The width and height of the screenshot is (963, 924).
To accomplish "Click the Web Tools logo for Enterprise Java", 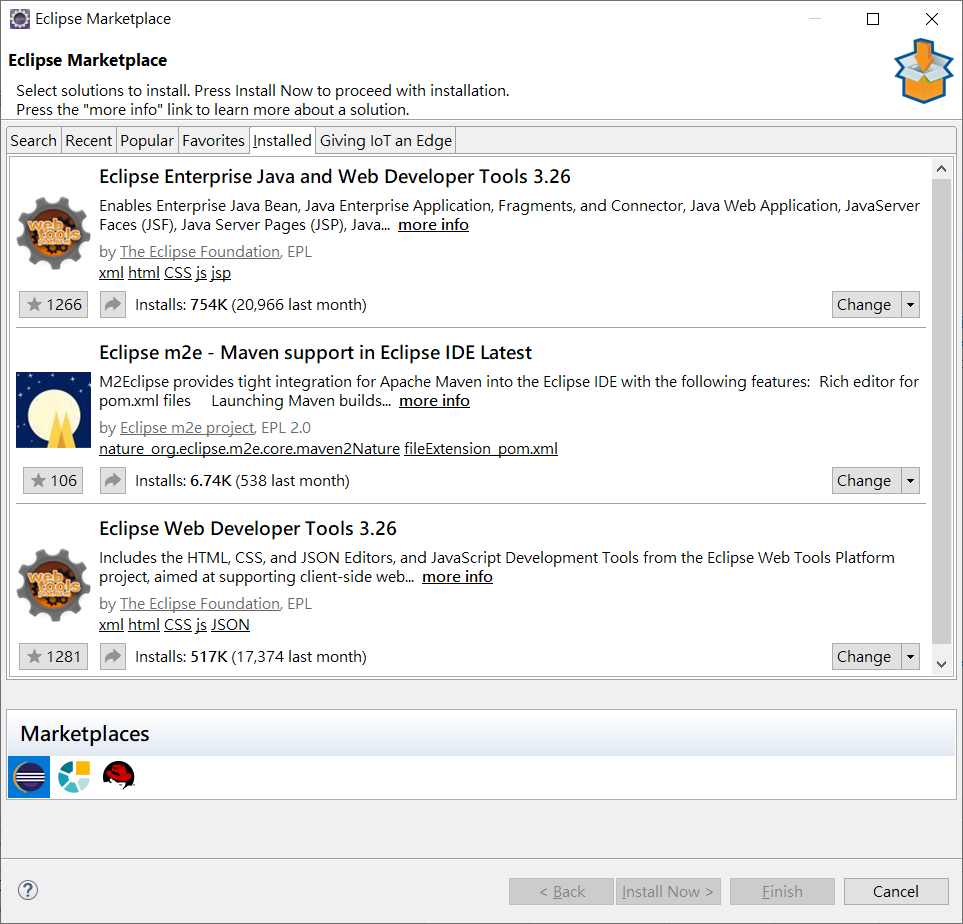I will pos(53,233).
